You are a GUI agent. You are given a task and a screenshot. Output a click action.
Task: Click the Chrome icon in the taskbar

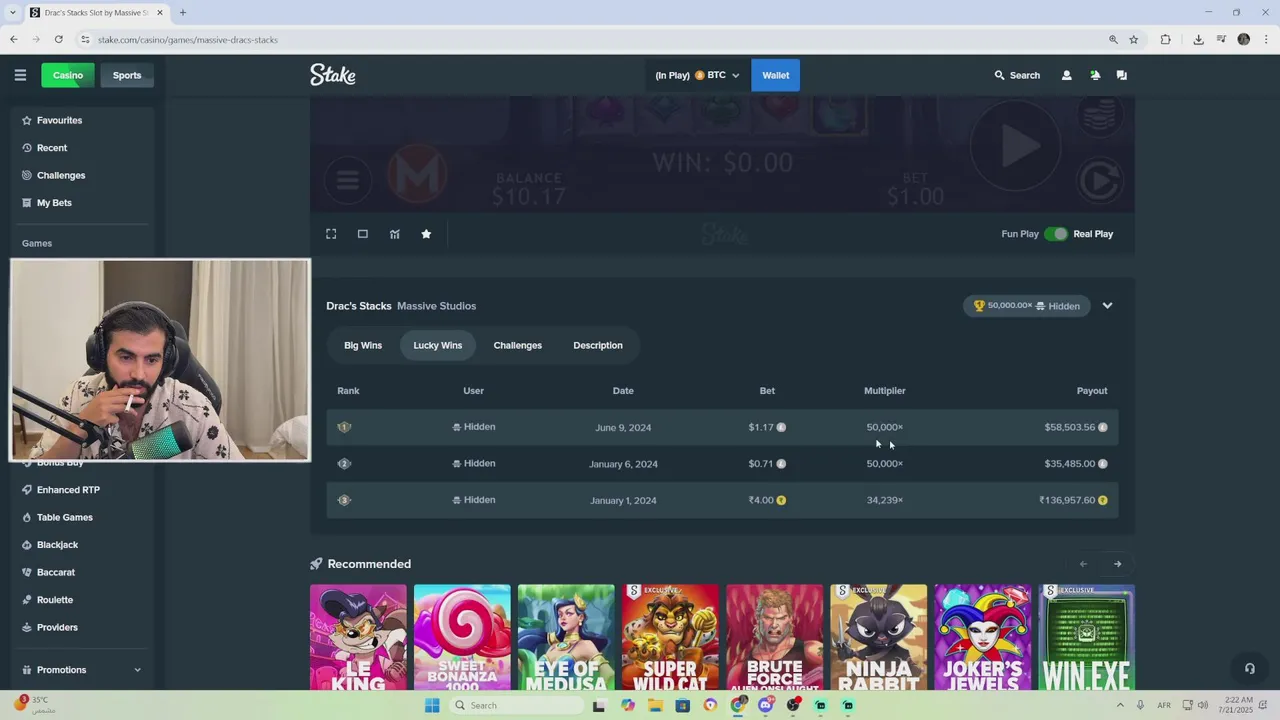pos(738,705)
